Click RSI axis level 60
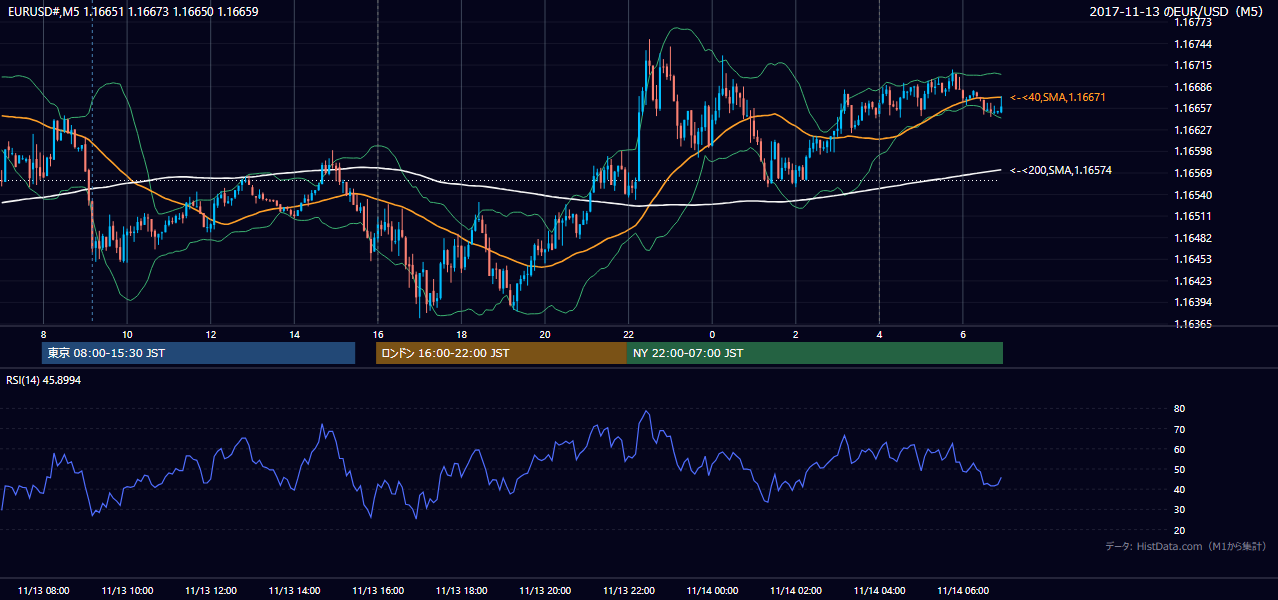This screenshot has width=1278, height=600. click(1179, 449)
